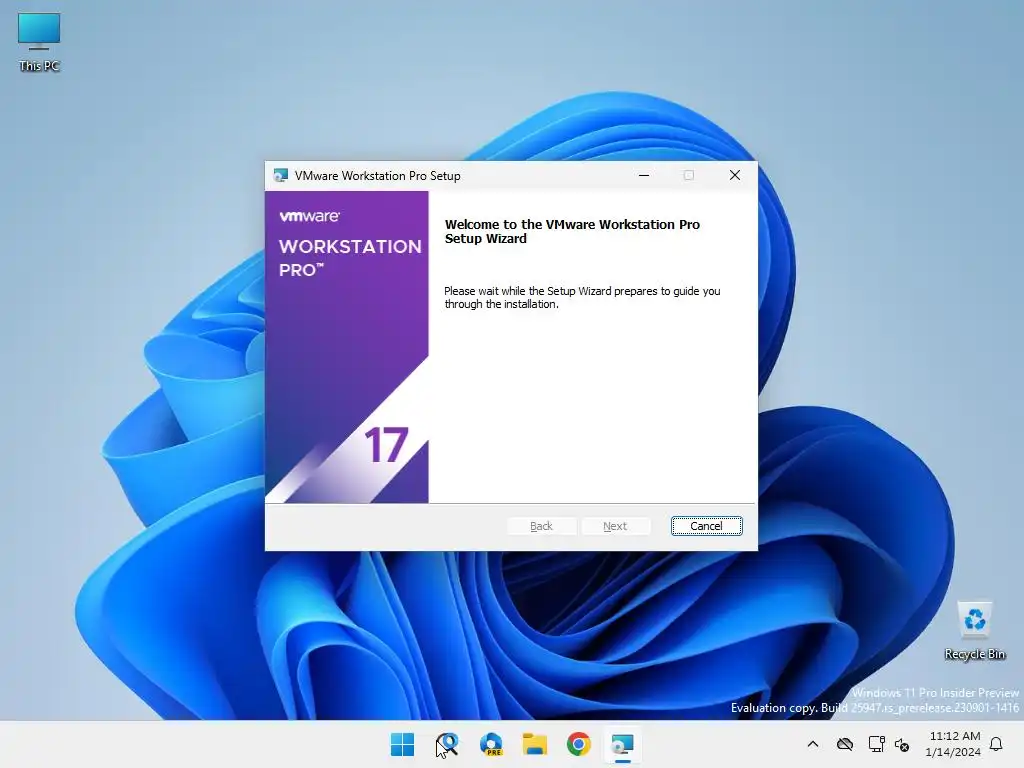This screenshot has width=1024, height=768.
Task: Switch to VMware installer taskbar icon
Action: pos(622,744)
